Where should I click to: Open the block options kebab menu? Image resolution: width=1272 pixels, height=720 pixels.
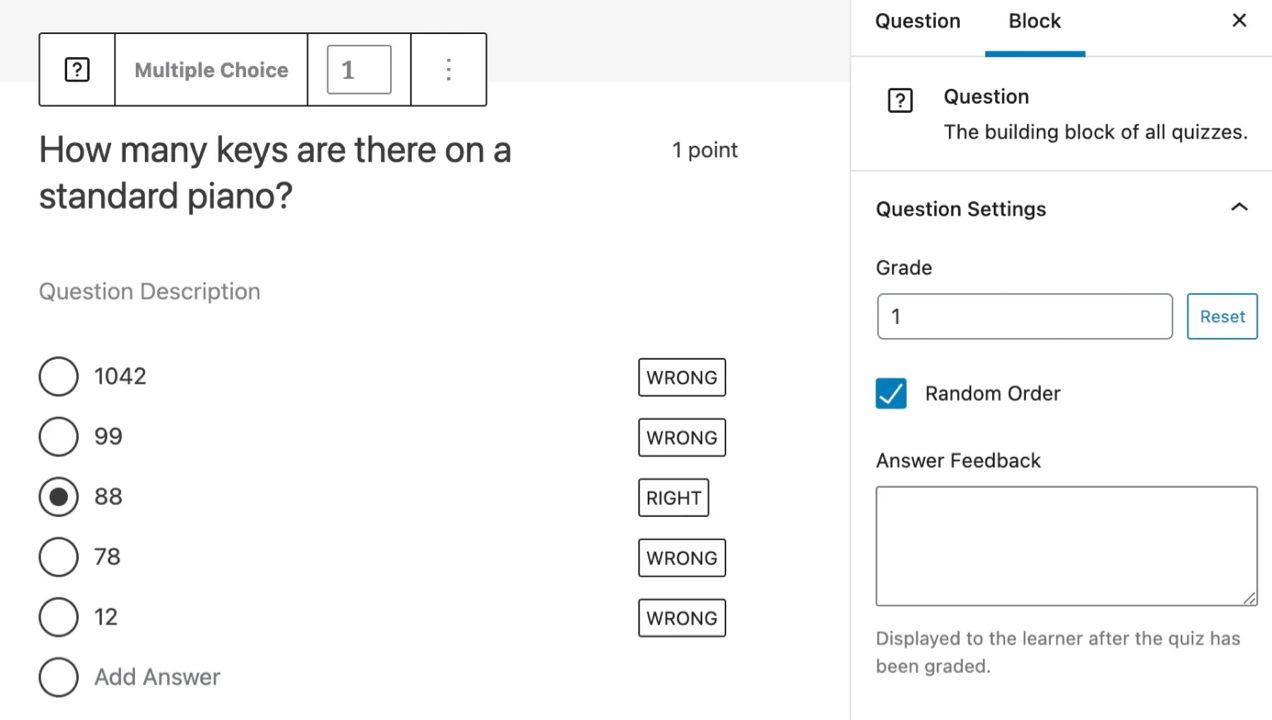(448, 69)
